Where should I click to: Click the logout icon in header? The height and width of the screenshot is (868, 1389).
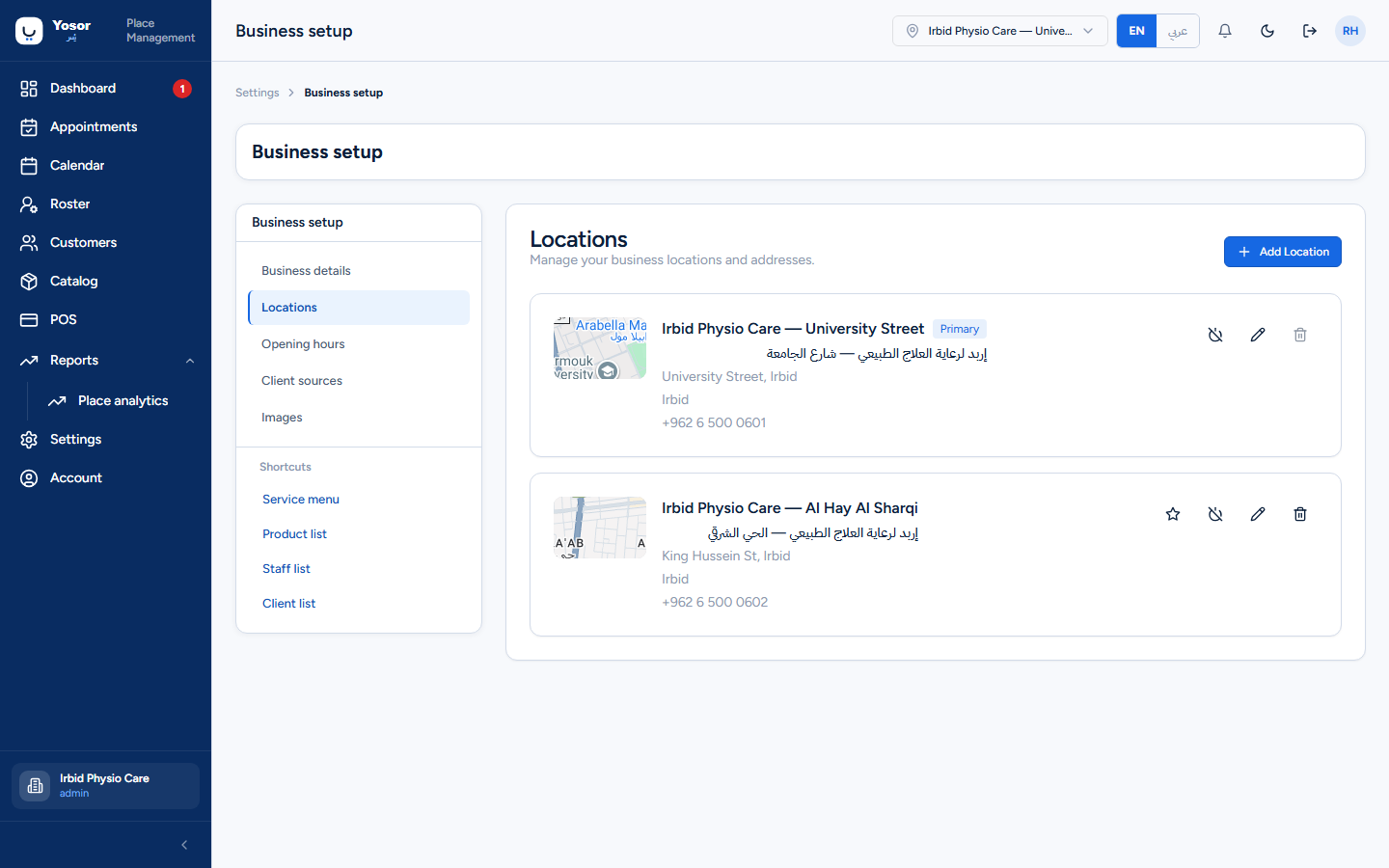point(1310,31)
